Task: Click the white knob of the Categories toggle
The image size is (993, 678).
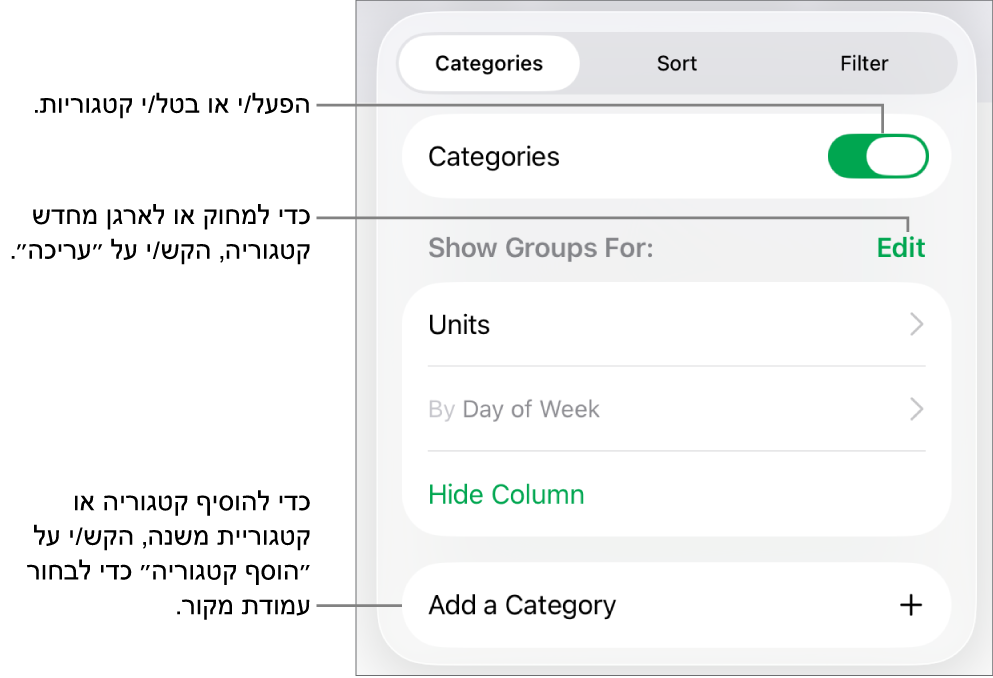Action: tap(897, 157)
